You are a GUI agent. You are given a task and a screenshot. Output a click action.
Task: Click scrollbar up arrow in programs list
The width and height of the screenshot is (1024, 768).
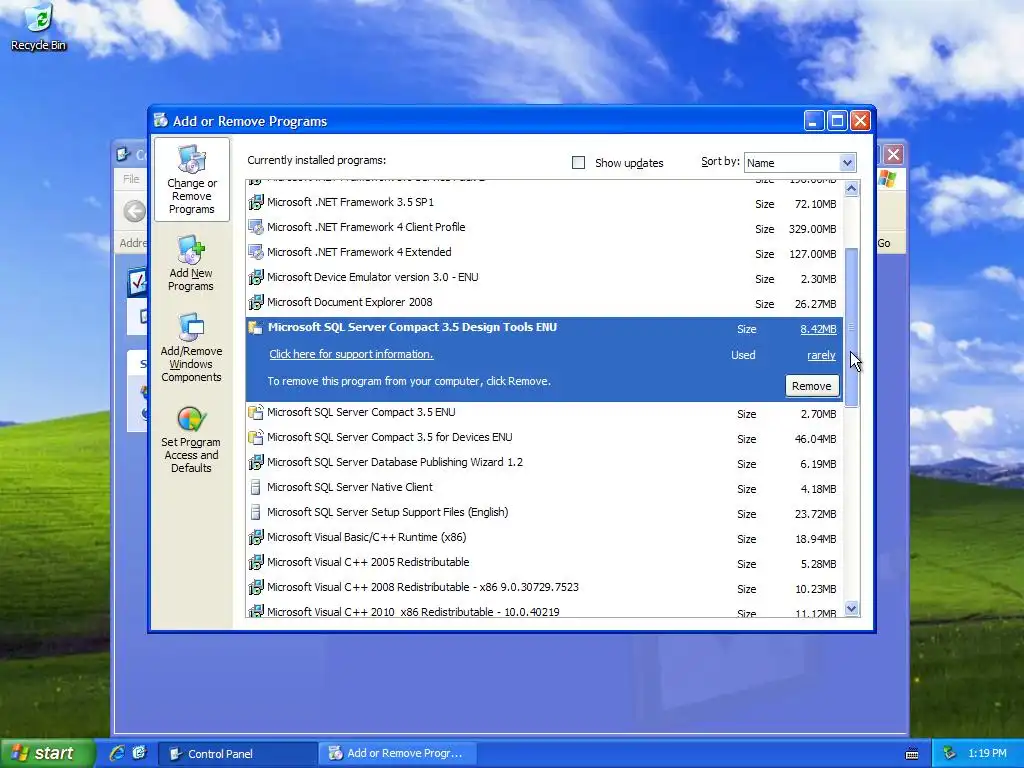point(851,189)
